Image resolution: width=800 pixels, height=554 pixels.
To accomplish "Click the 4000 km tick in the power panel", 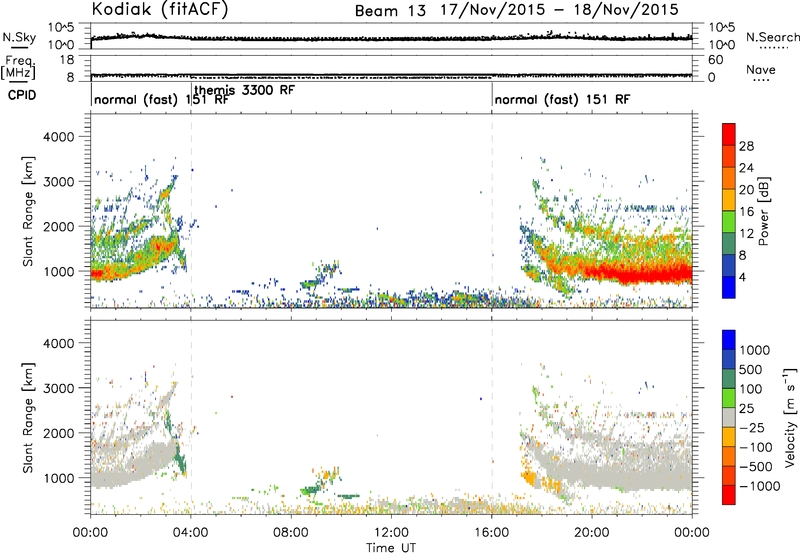I will pos(58,137).
